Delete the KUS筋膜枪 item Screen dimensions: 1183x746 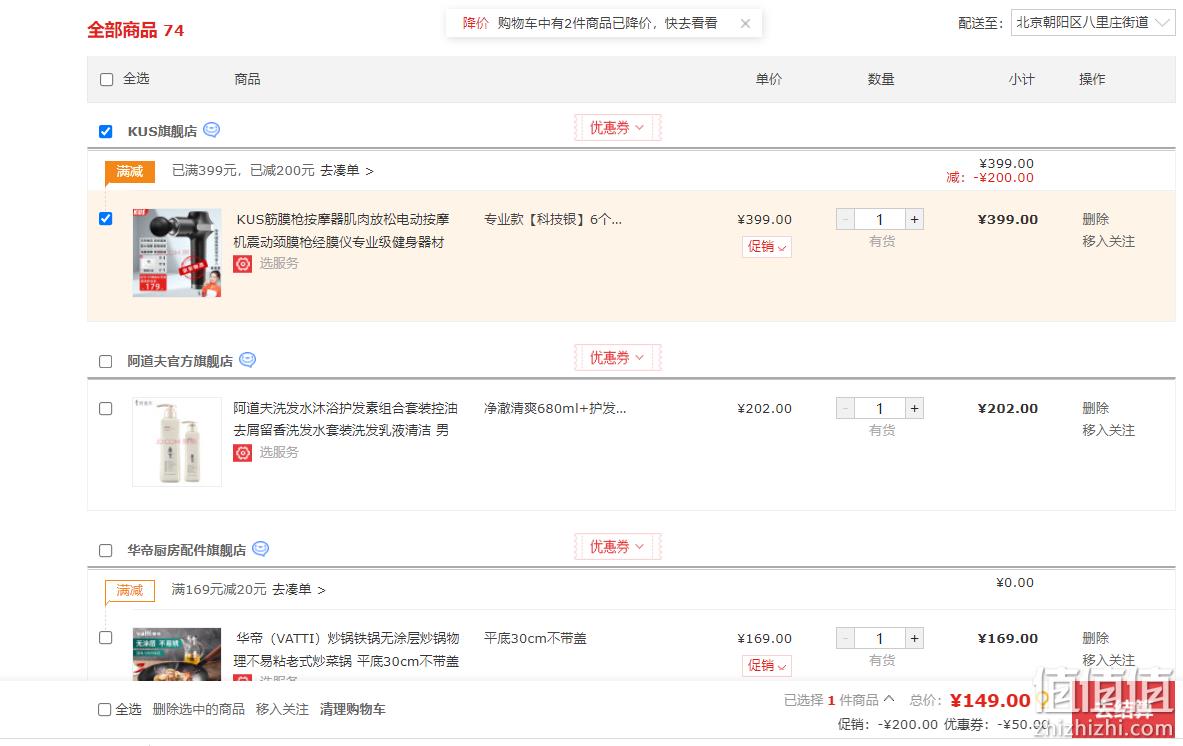(1095, 219)
